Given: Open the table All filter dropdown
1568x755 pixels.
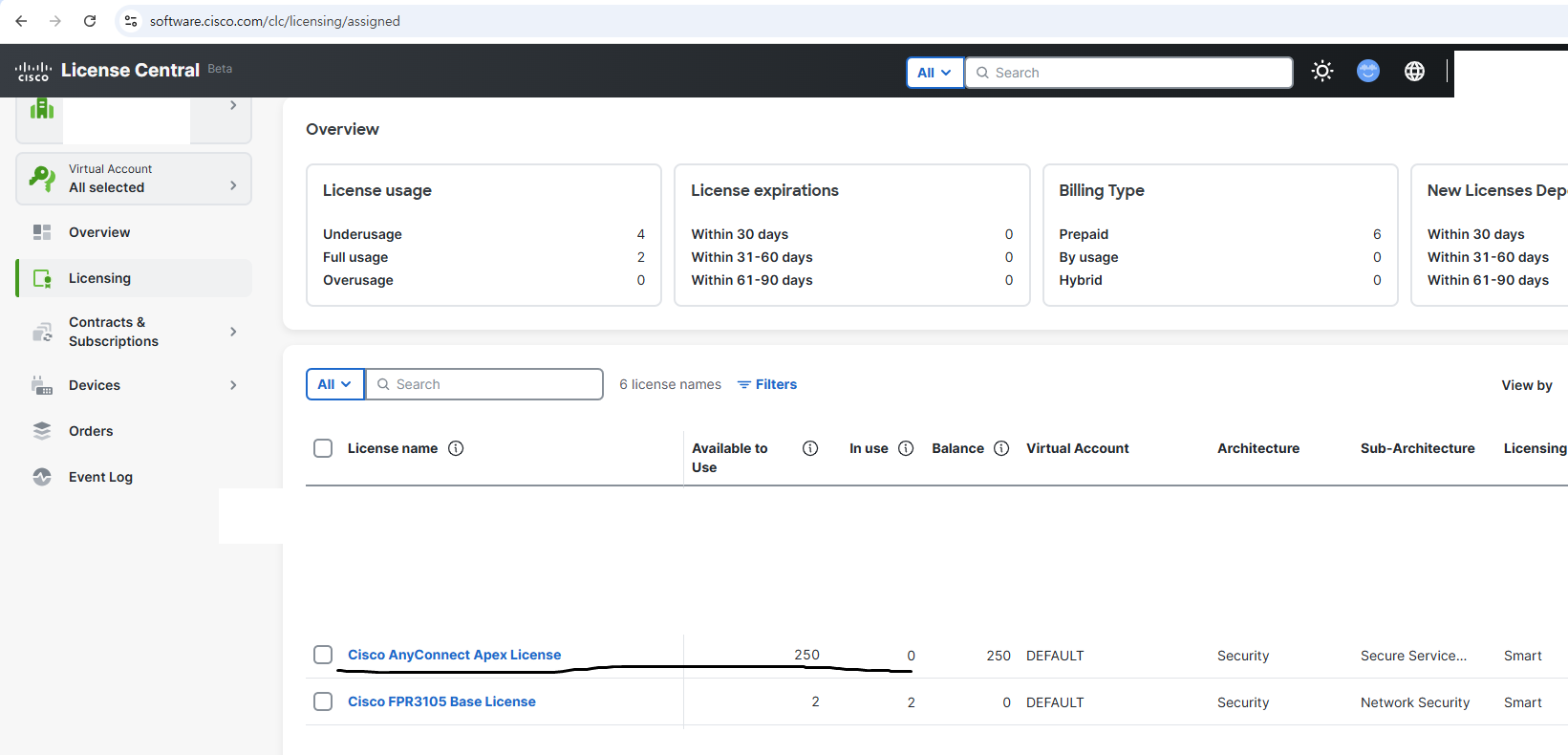Looking at the screenshot, I should pyautogui.click(x=335, y=384).
